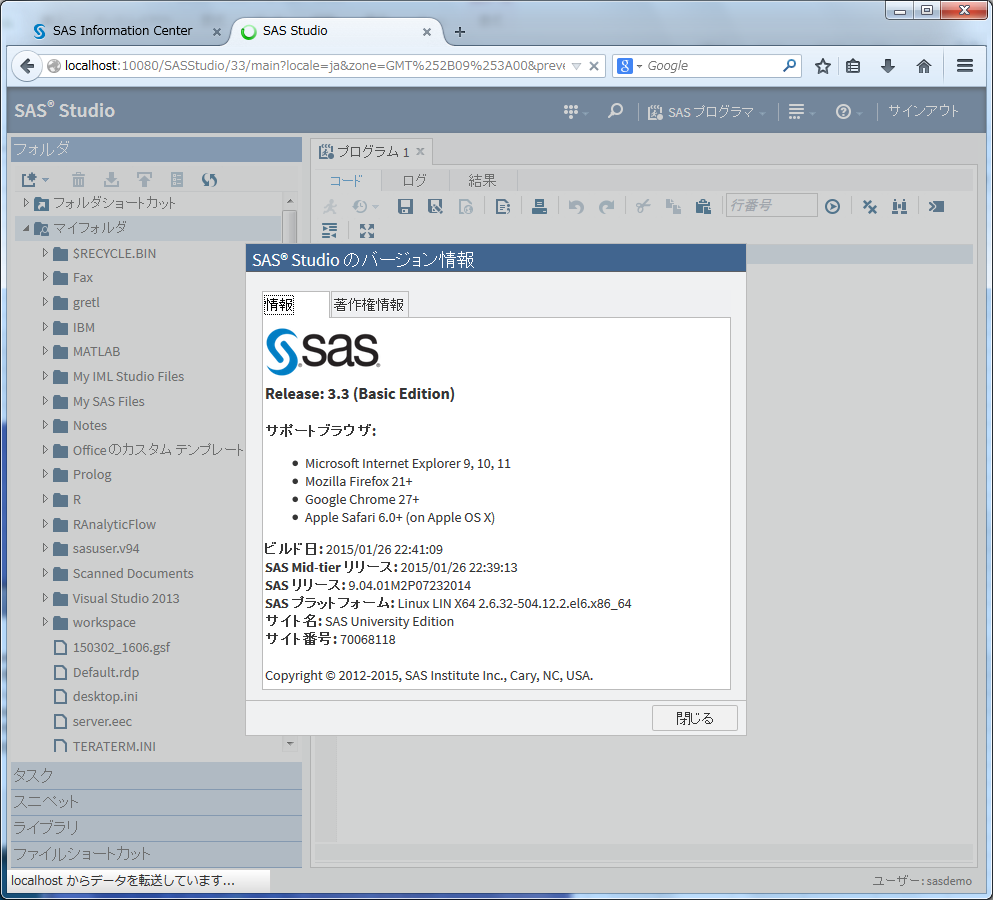Click the Save program icon in code toolbar

click(x=405, y=206)
